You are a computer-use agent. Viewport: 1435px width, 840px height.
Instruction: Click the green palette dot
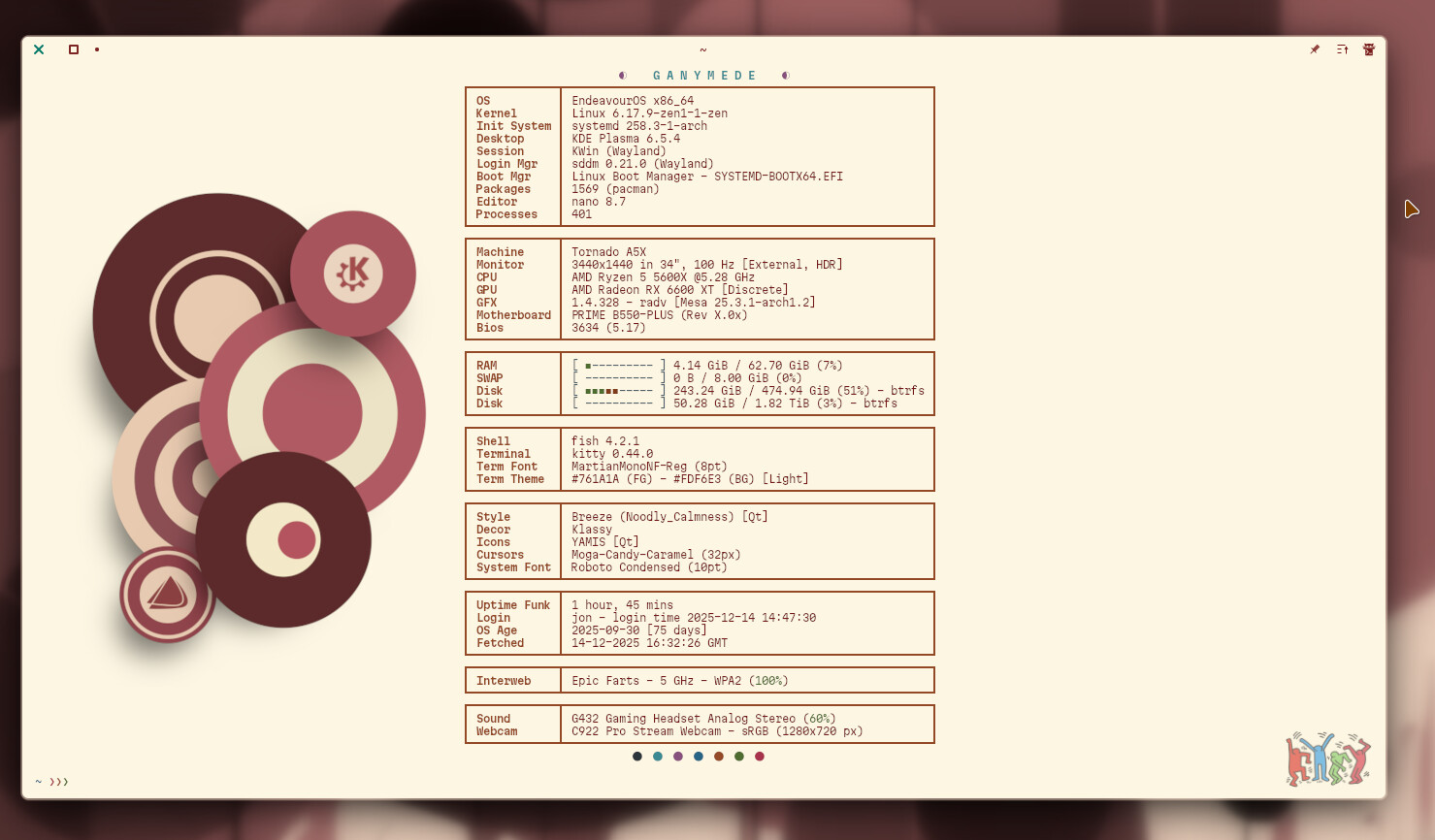(x=739, y=757)
